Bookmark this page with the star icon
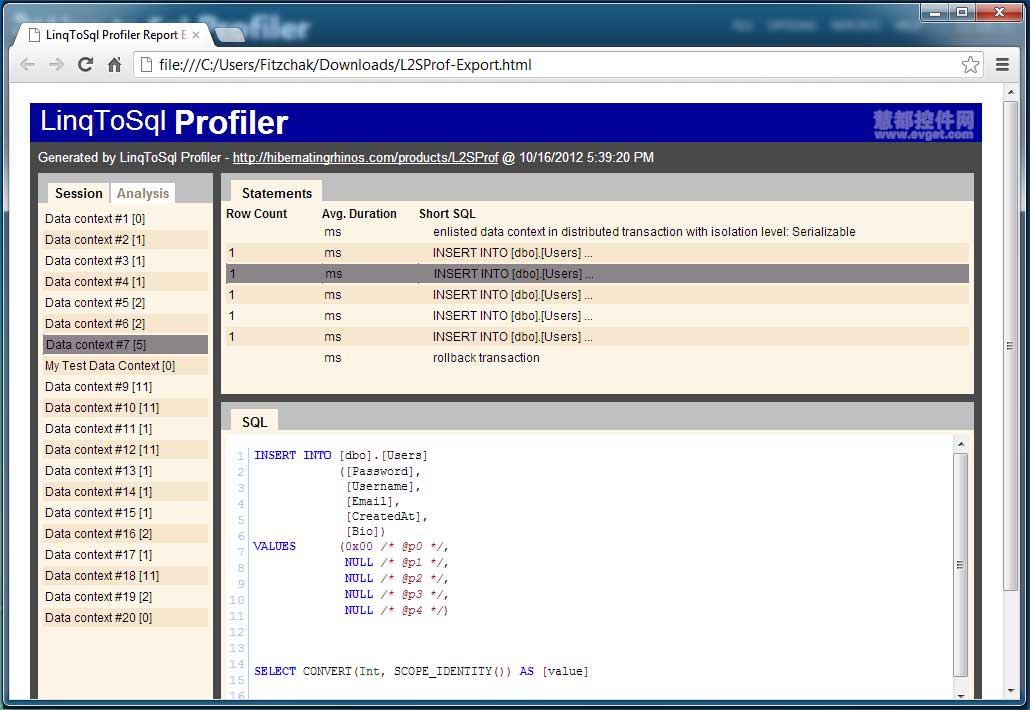The height and width of the screenshot is (710, 1030). [970, 64]
